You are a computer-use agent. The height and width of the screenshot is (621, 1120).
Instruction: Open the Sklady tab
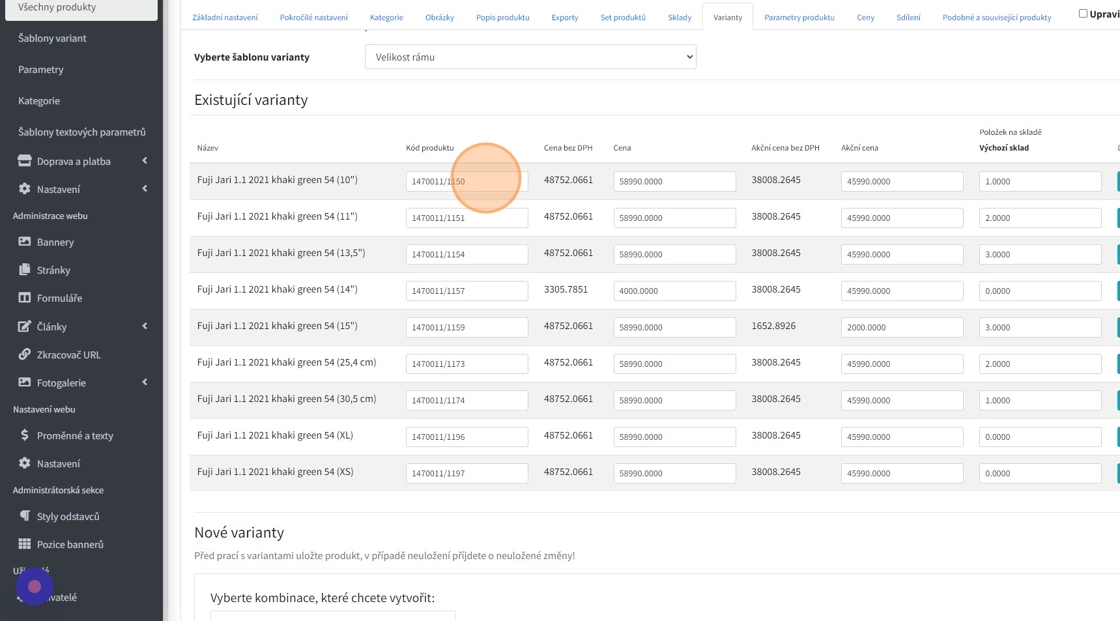point(679,18)
